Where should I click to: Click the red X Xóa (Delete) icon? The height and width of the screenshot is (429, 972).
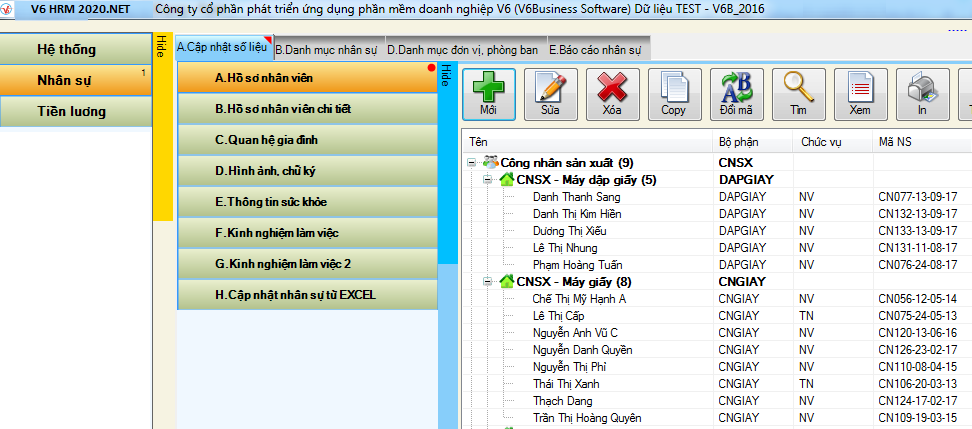tap(612, 94)
